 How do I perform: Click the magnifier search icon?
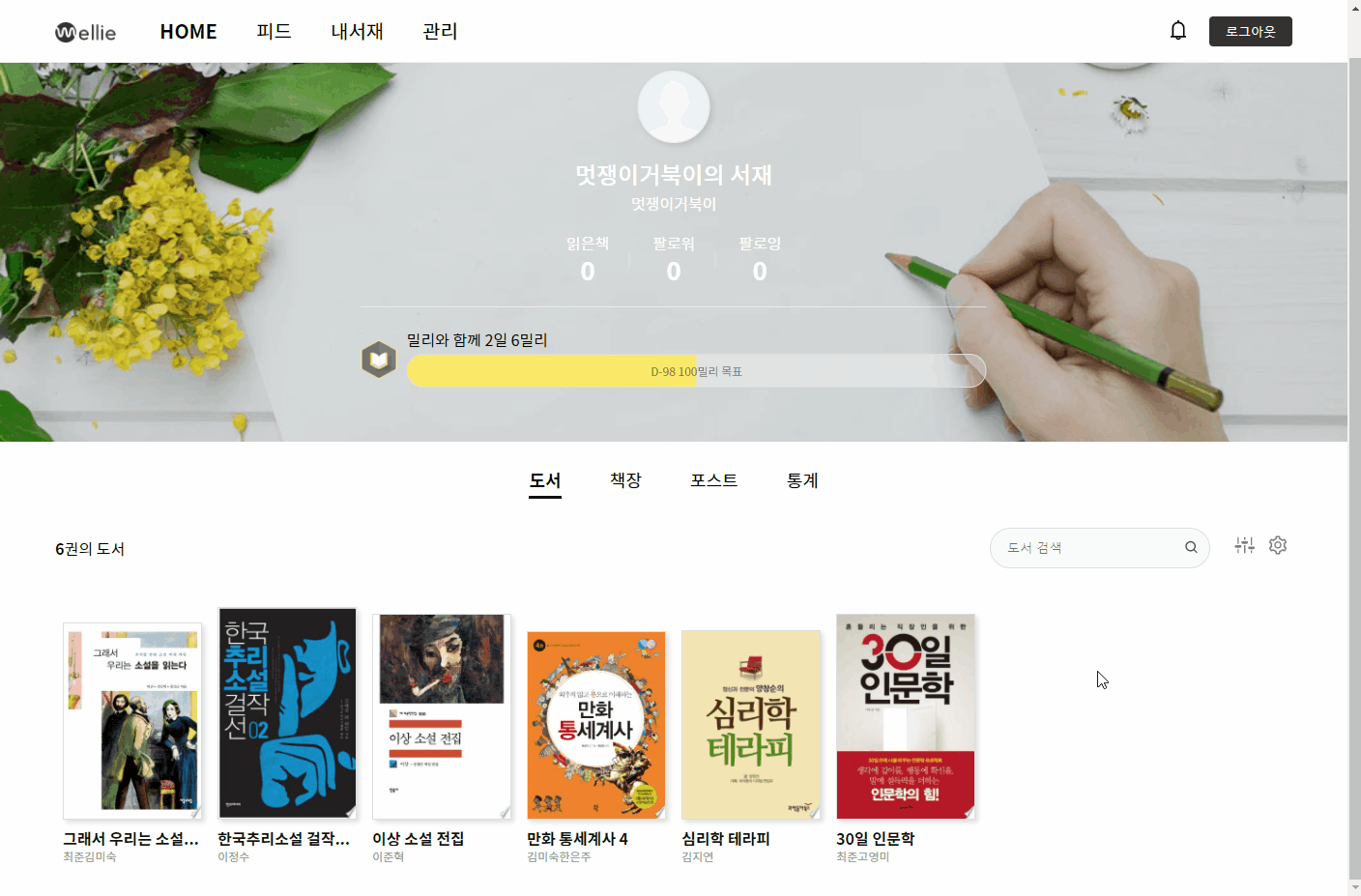pos(1191,547)
